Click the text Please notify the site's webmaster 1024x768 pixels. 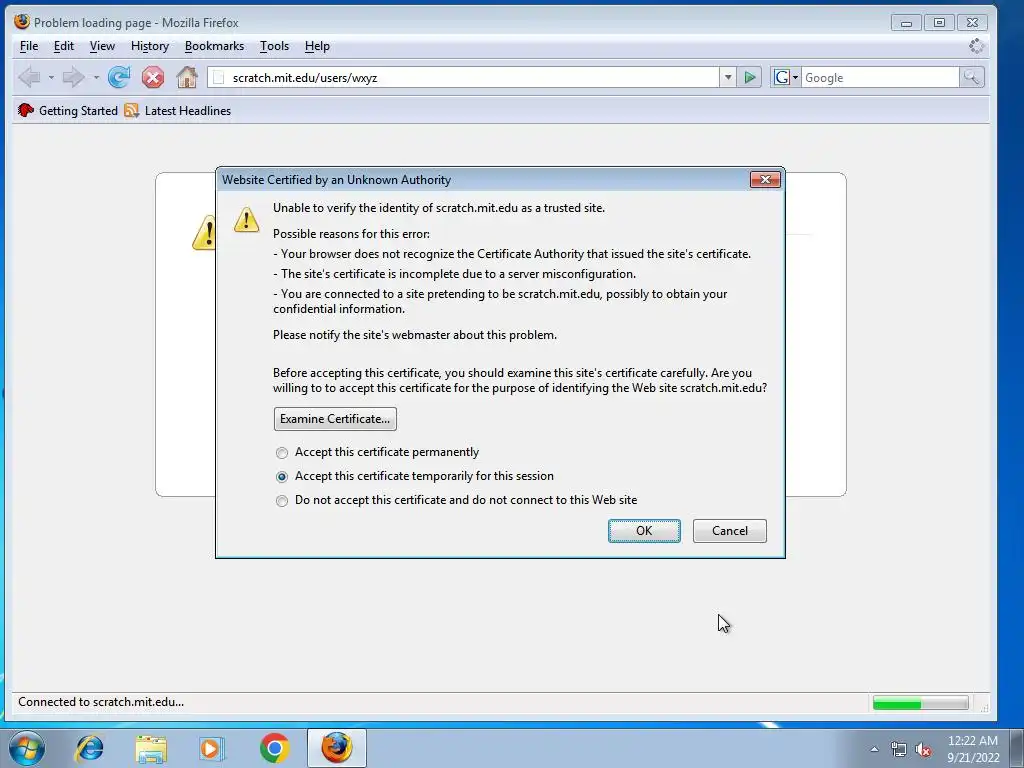[x=415, y=335]
